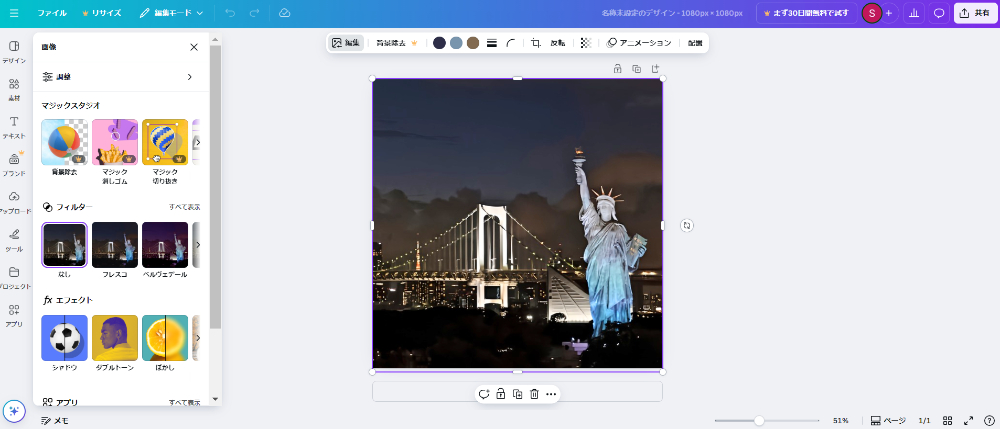Open the corner rounding icon
Screen dimensions: 1000x429
(x=511, y=43)
